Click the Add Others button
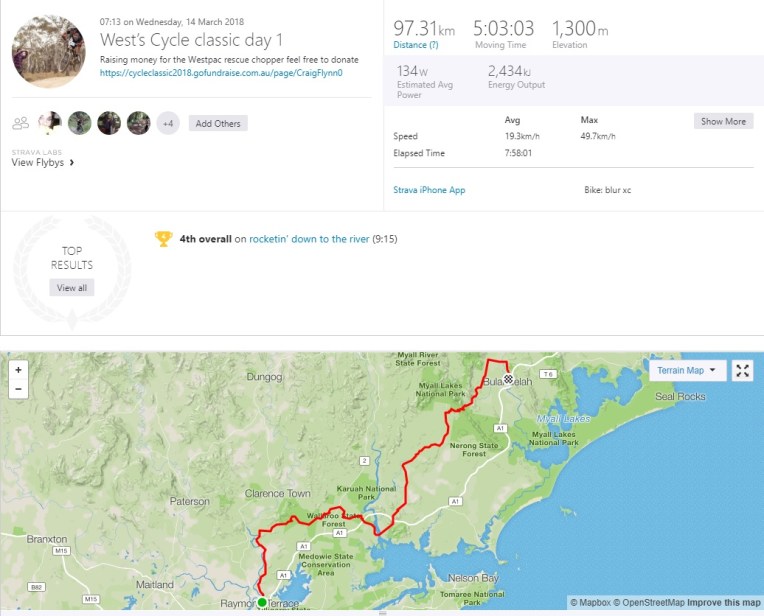Image resolution: width=764 pixels, height=616 pixels. (218, 123)
